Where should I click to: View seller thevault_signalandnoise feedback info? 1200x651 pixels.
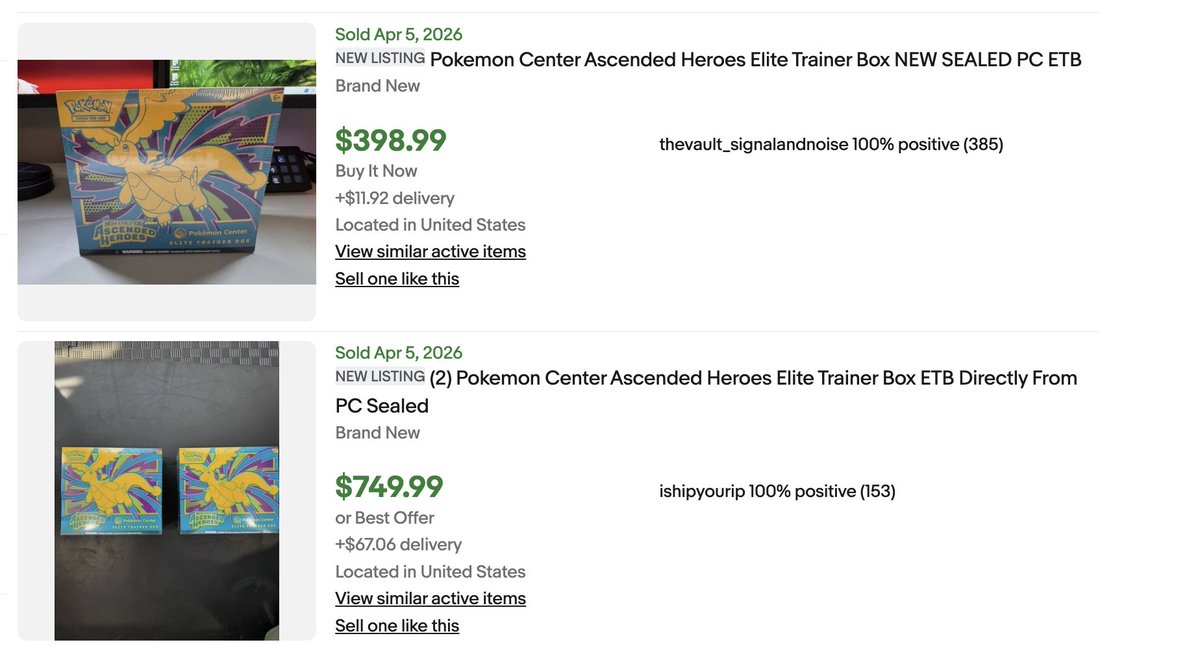pyautogui.click(x=830, y=145)
